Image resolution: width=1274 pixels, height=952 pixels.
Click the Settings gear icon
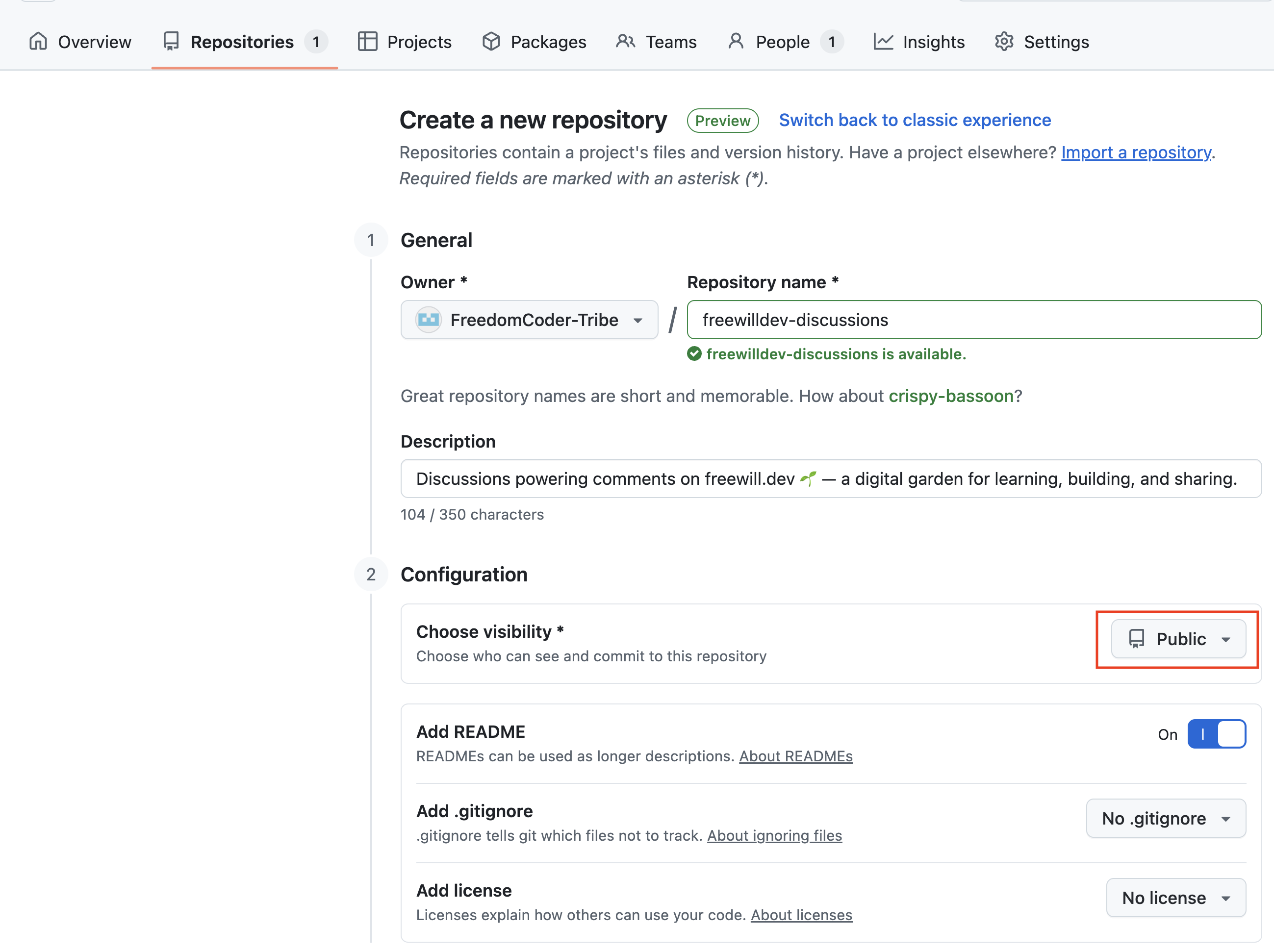click(x=1004, y=42)
